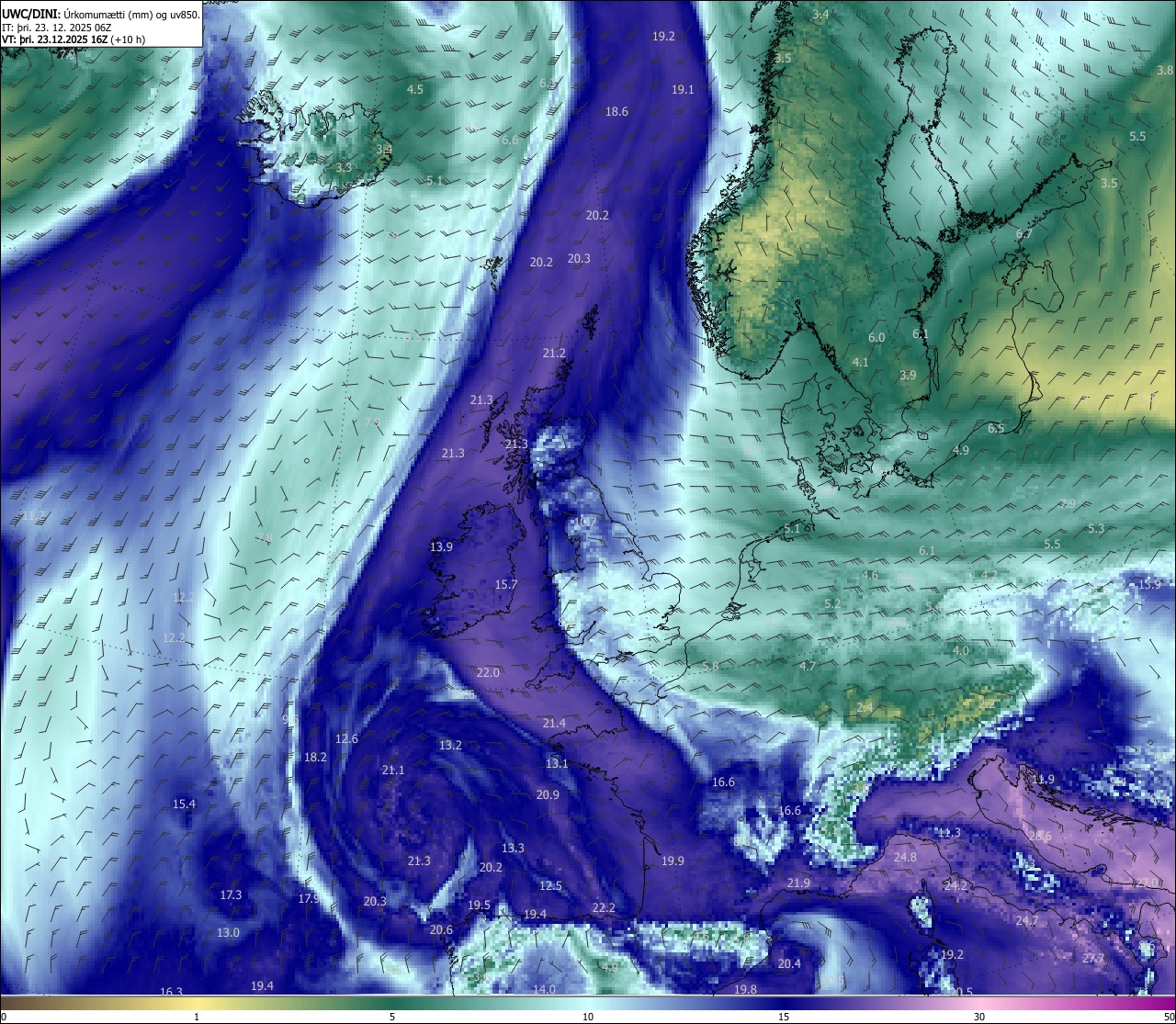Click the 12.6 value on the map
Screen dimensions: 1176x1024
(346, 739)
